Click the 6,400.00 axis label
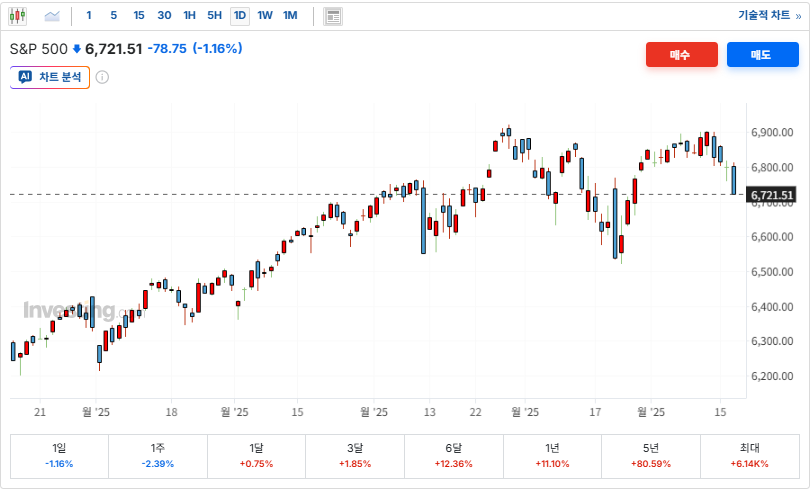This screenshot has height=491, width=811. (x=772, y=307)
